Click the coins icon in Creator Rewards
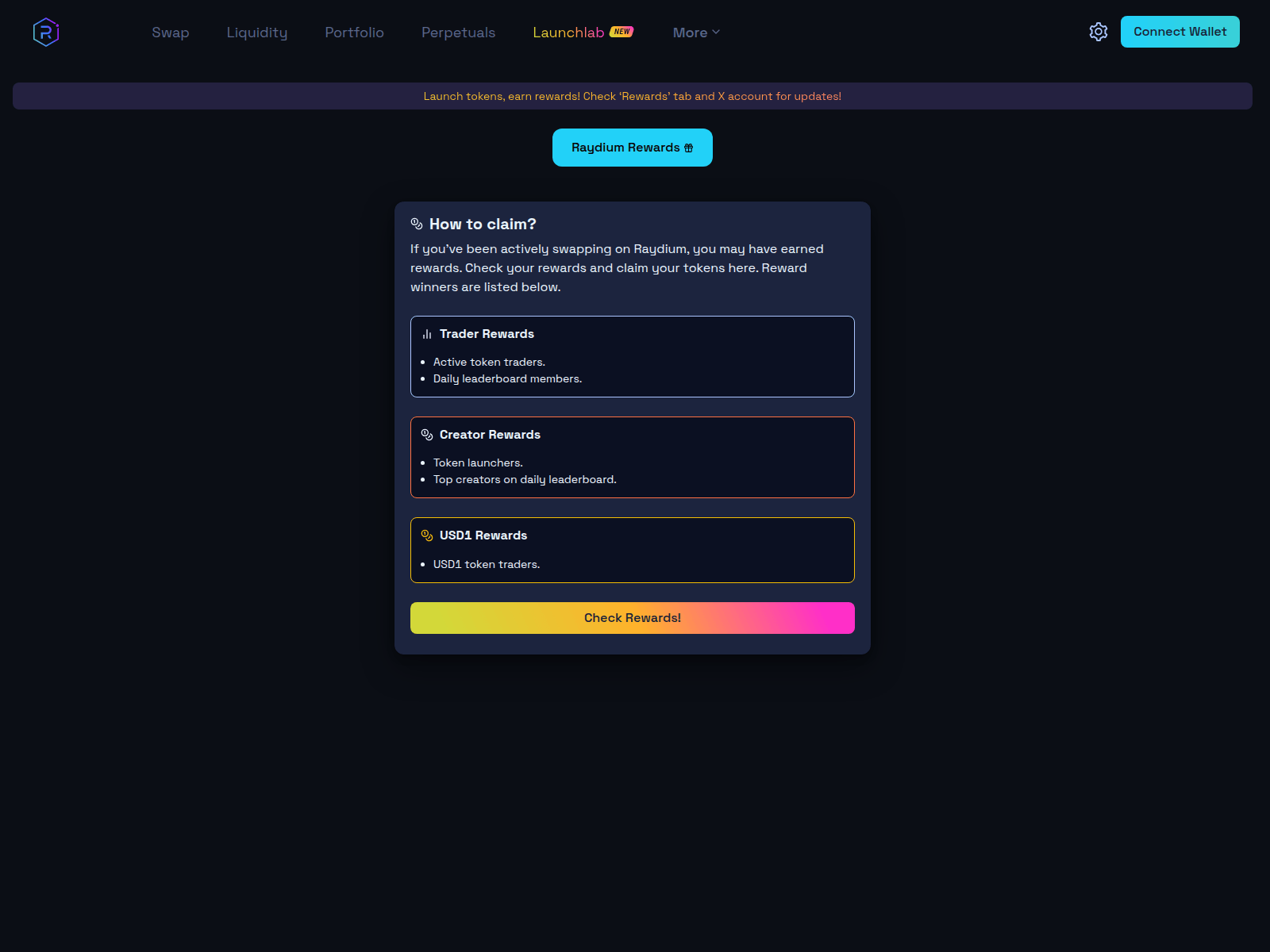Image resolution: width=1270 pixels, height=952 pixels. [x=427, y=435]
